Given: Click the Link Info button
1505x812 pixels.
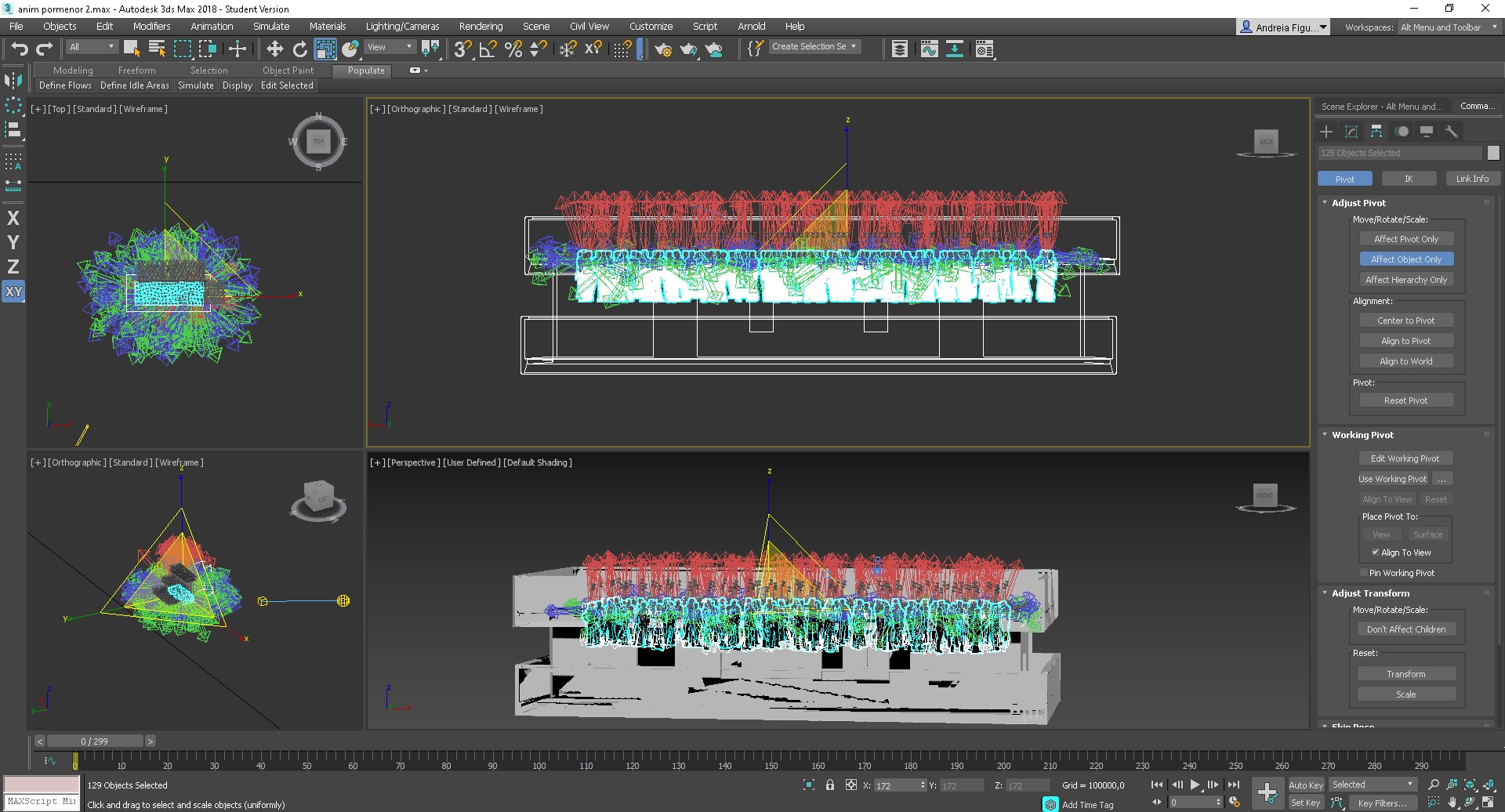Looking at the screenshot, I should click(1472, 179).
